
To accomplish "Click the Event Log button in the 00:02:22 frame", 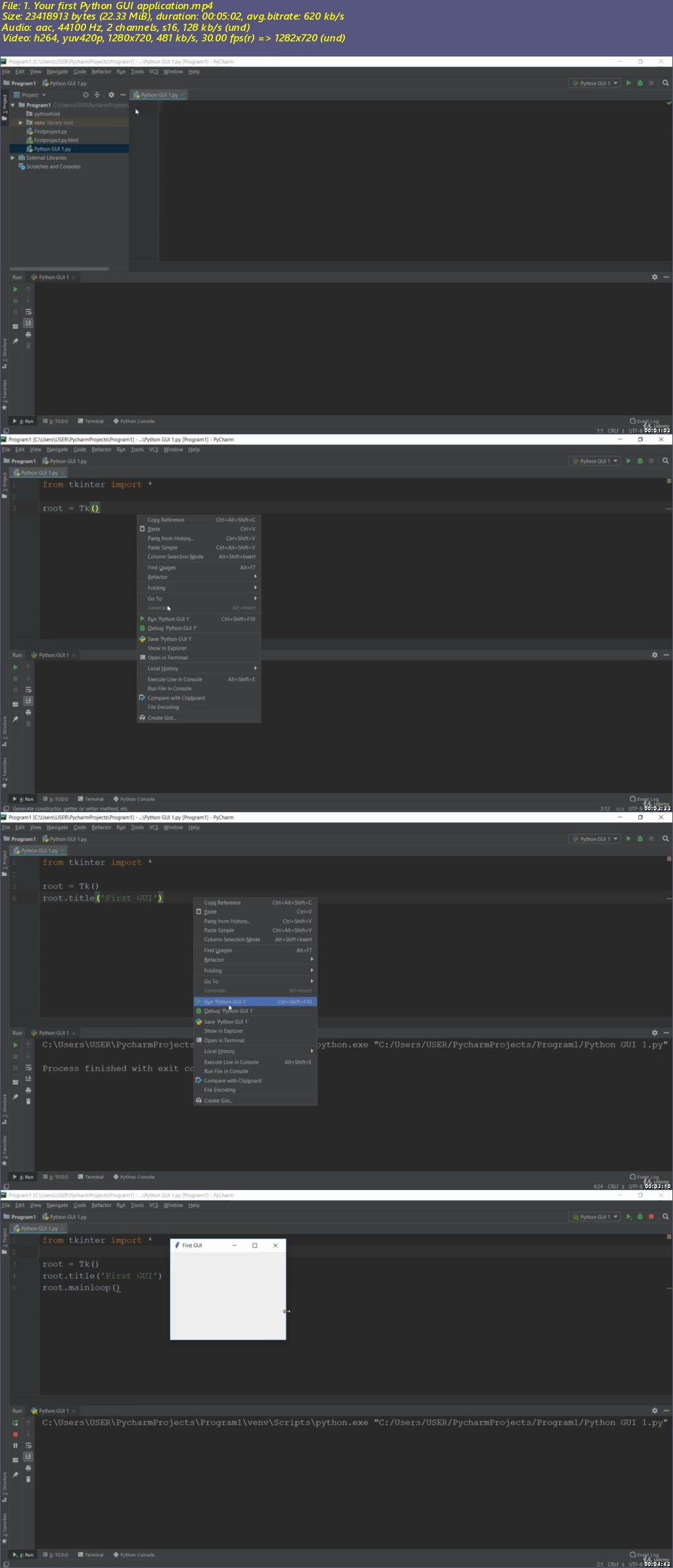I will click(x=645, y=799).
